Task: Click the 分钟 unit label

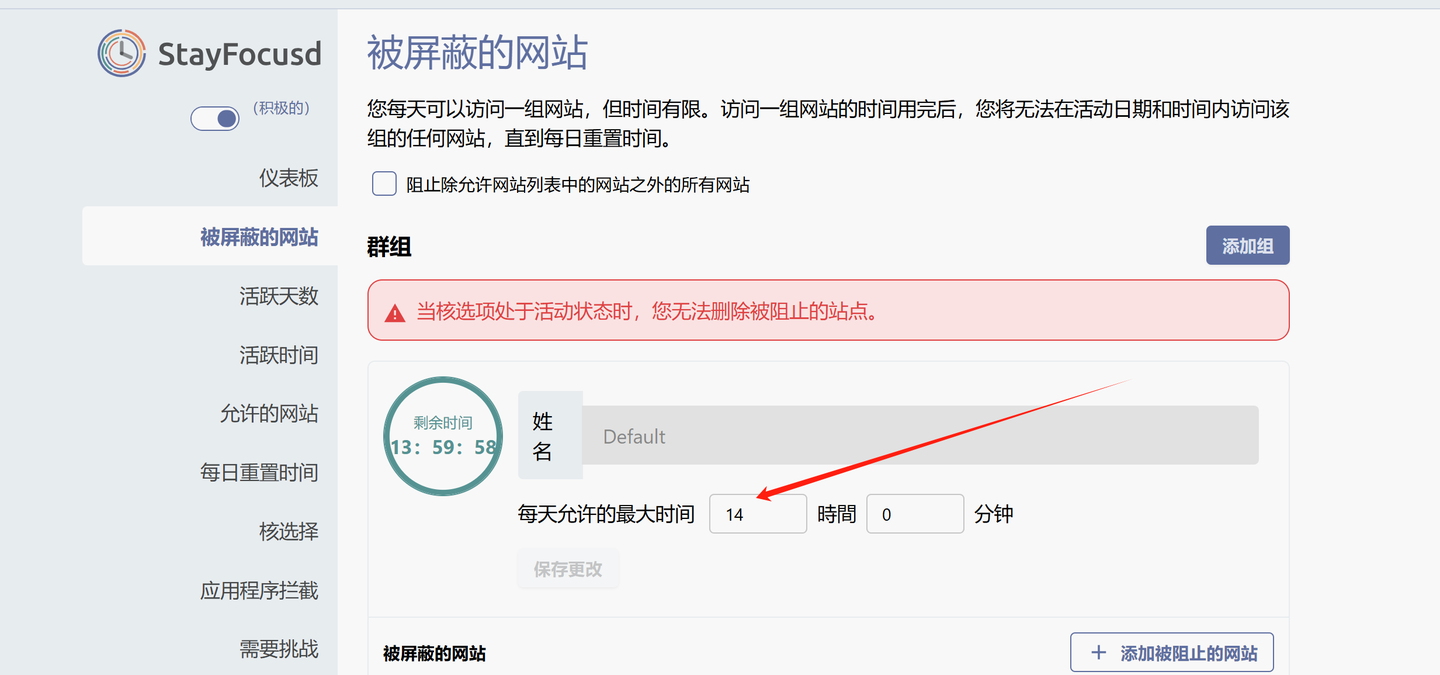Action: point(994,514)
